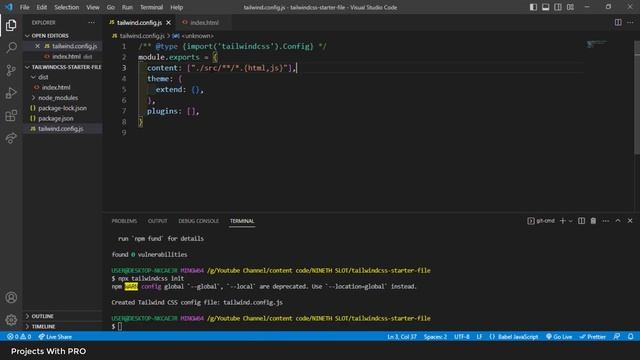This screenshot has width=640, height=360.
Task: Change indentation via Spaces: 2
Action: click(435, 337)
